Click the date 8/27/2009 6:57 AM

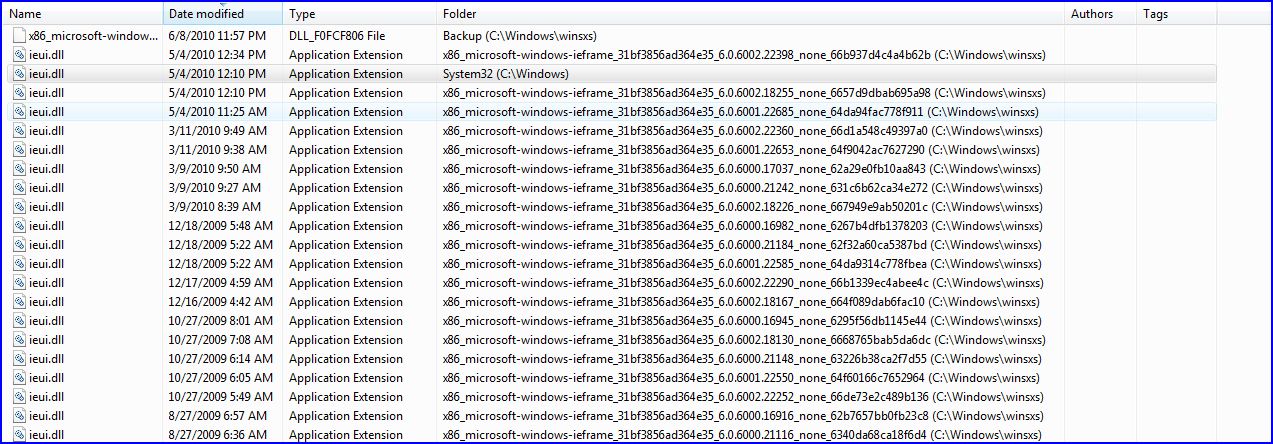click(217, 416)
